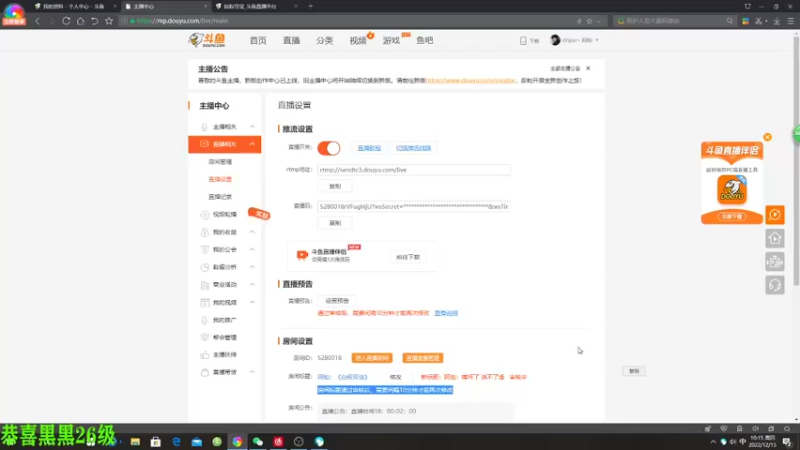Viewport: 800px width, 450px height.
Task: Expand the 数据分析 sidebar chevron
Action: click(252, 267)
